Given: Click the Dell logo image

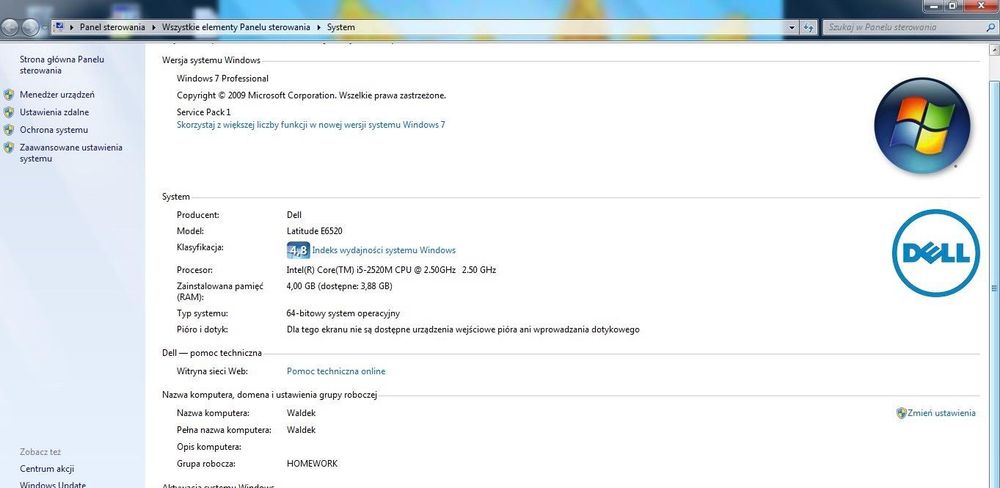Looking at the screenshot, I should (936, 253).
